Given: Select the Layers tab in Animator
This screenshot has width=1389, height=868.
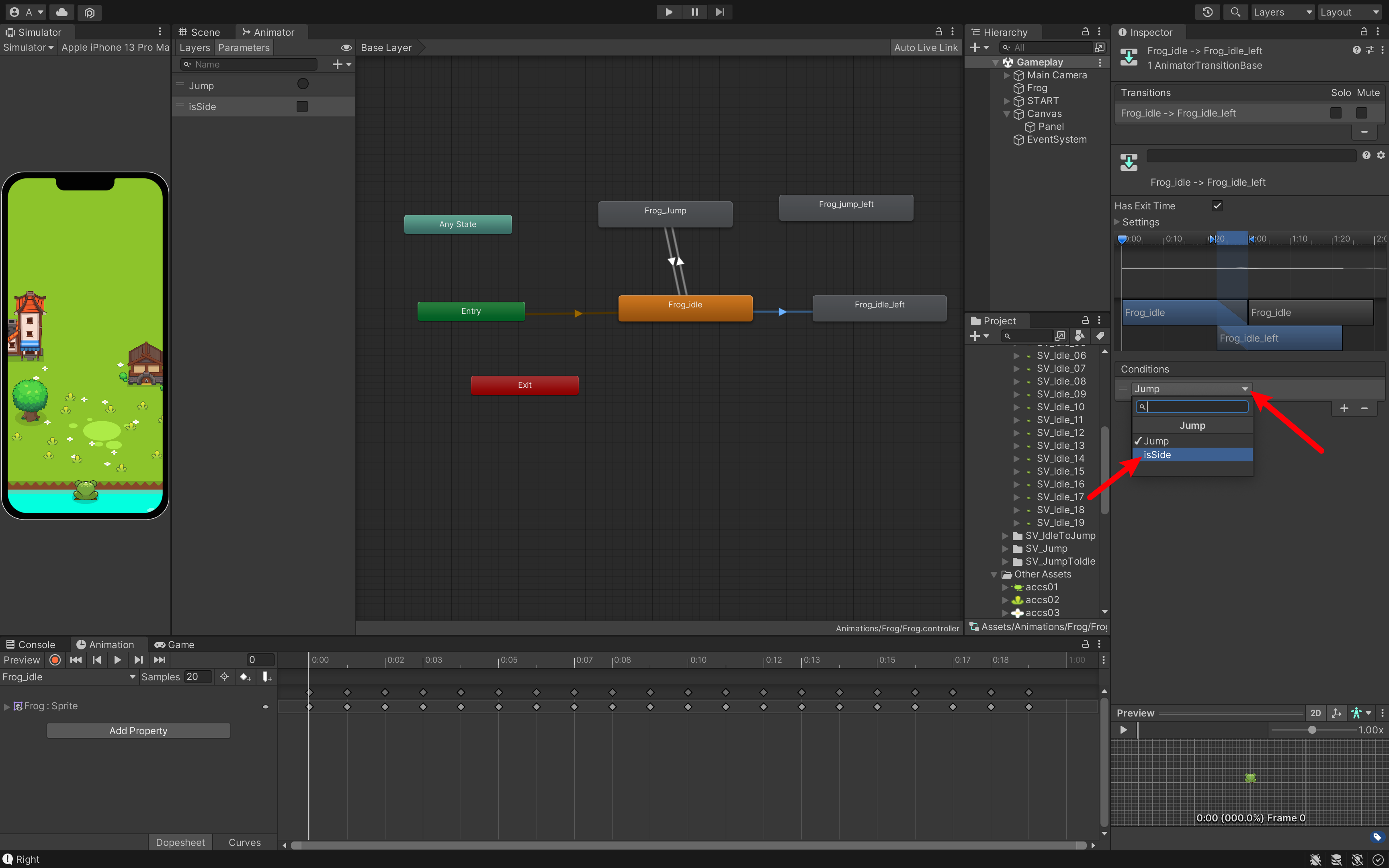Looking at the screenshot, I should pyautogui.click(x=195, y=48).
